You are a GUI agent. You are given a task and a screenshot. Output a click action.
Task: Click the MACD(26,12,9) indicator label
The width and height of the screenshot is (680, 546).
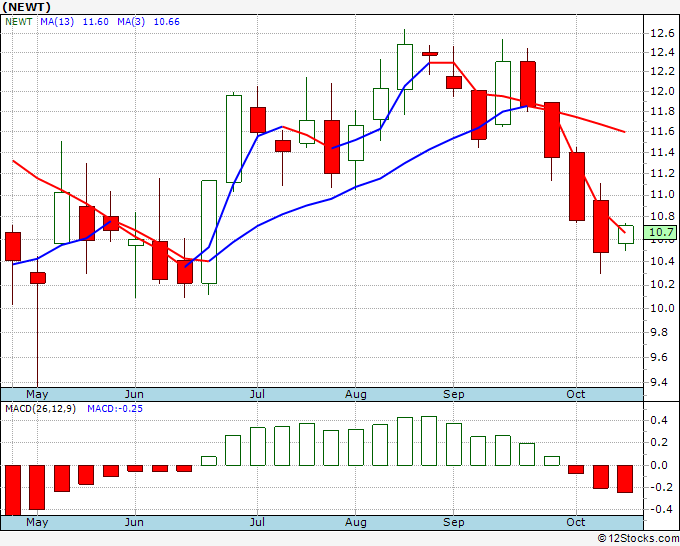(40, 409)
